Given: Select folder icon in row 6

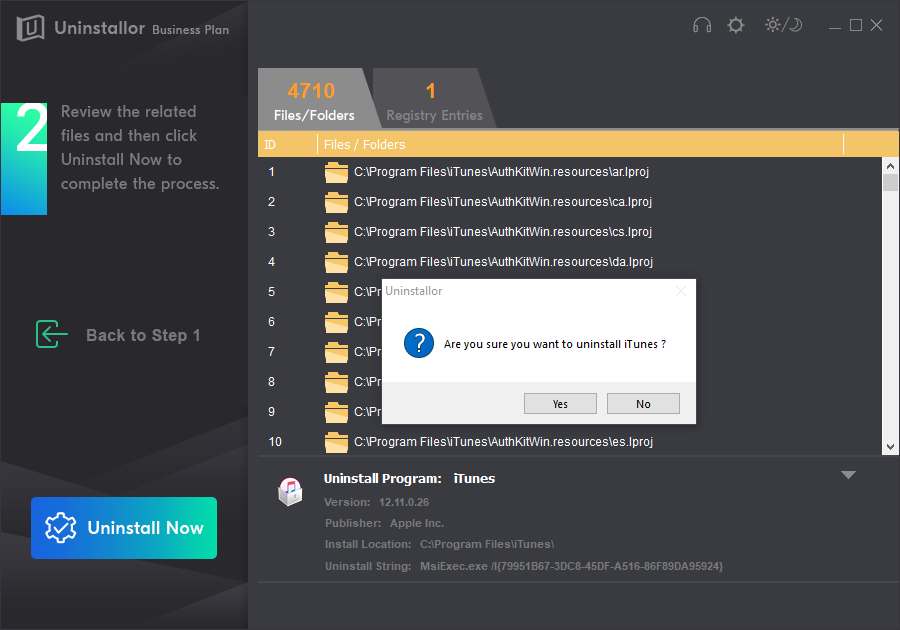Looking at the screenshot, I should pos(336,322).
